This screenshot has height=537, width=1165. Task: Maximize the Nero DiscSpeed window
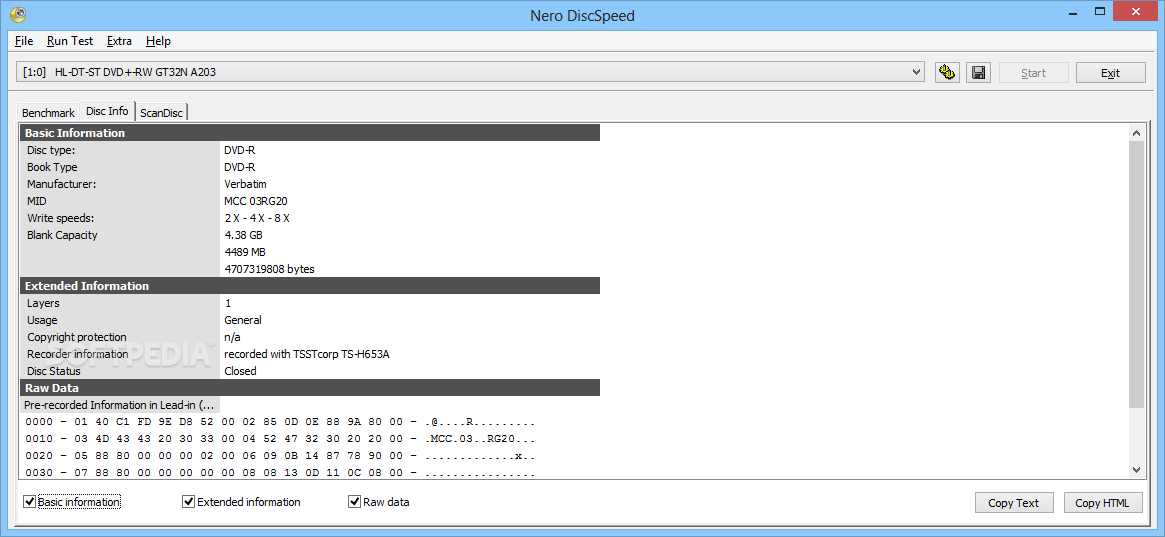tap(1100, 10)
